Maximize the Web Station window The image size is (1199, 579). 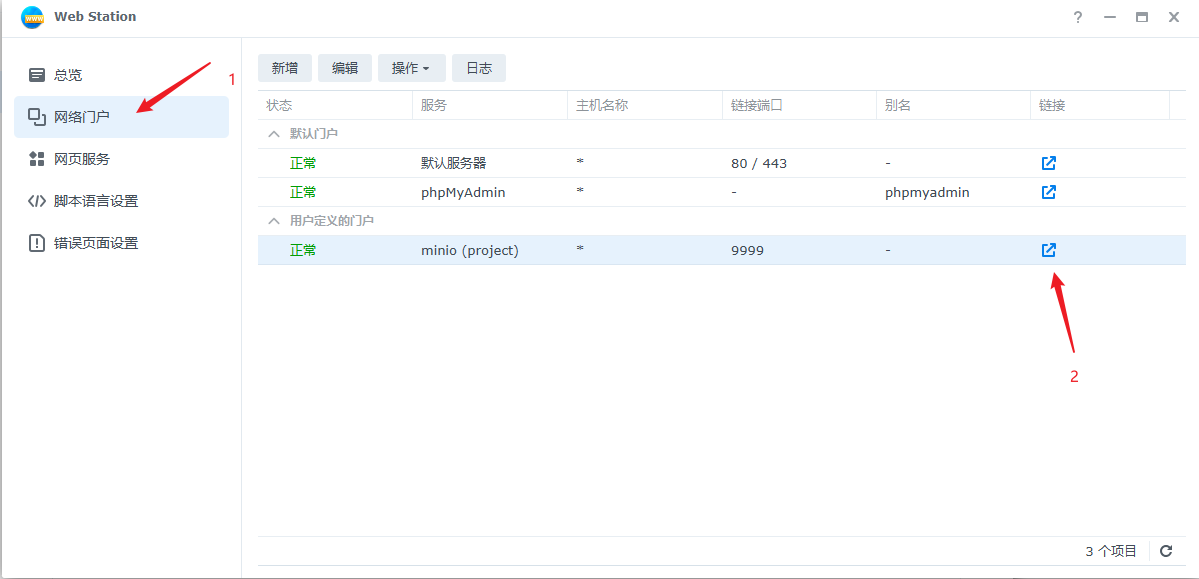click(1142, 17)
